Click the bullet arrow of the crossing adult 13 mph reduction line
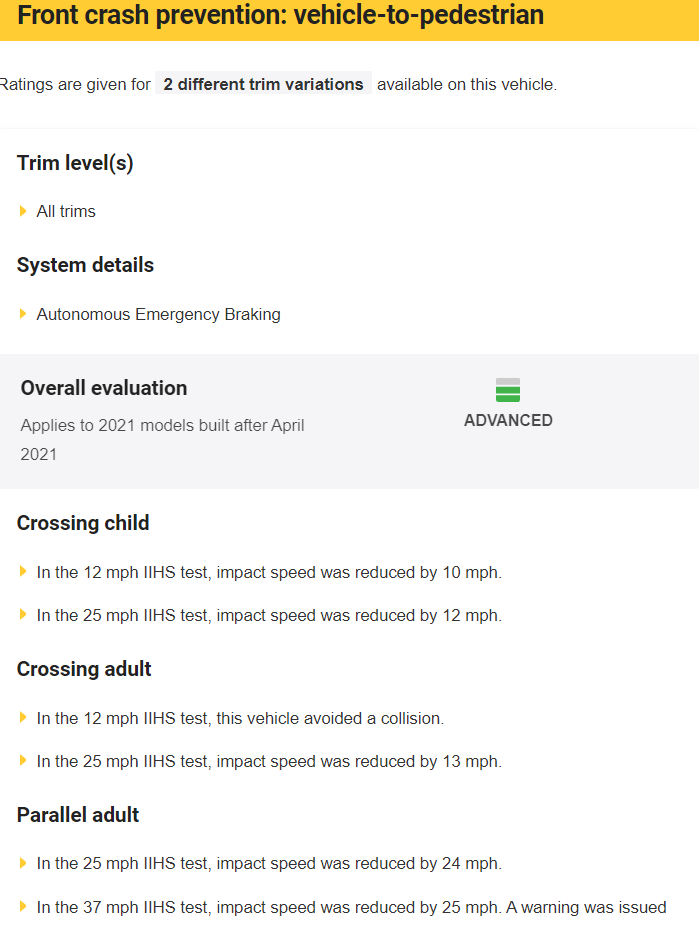This screenshot has width=699, height=926. click(23, 760)
